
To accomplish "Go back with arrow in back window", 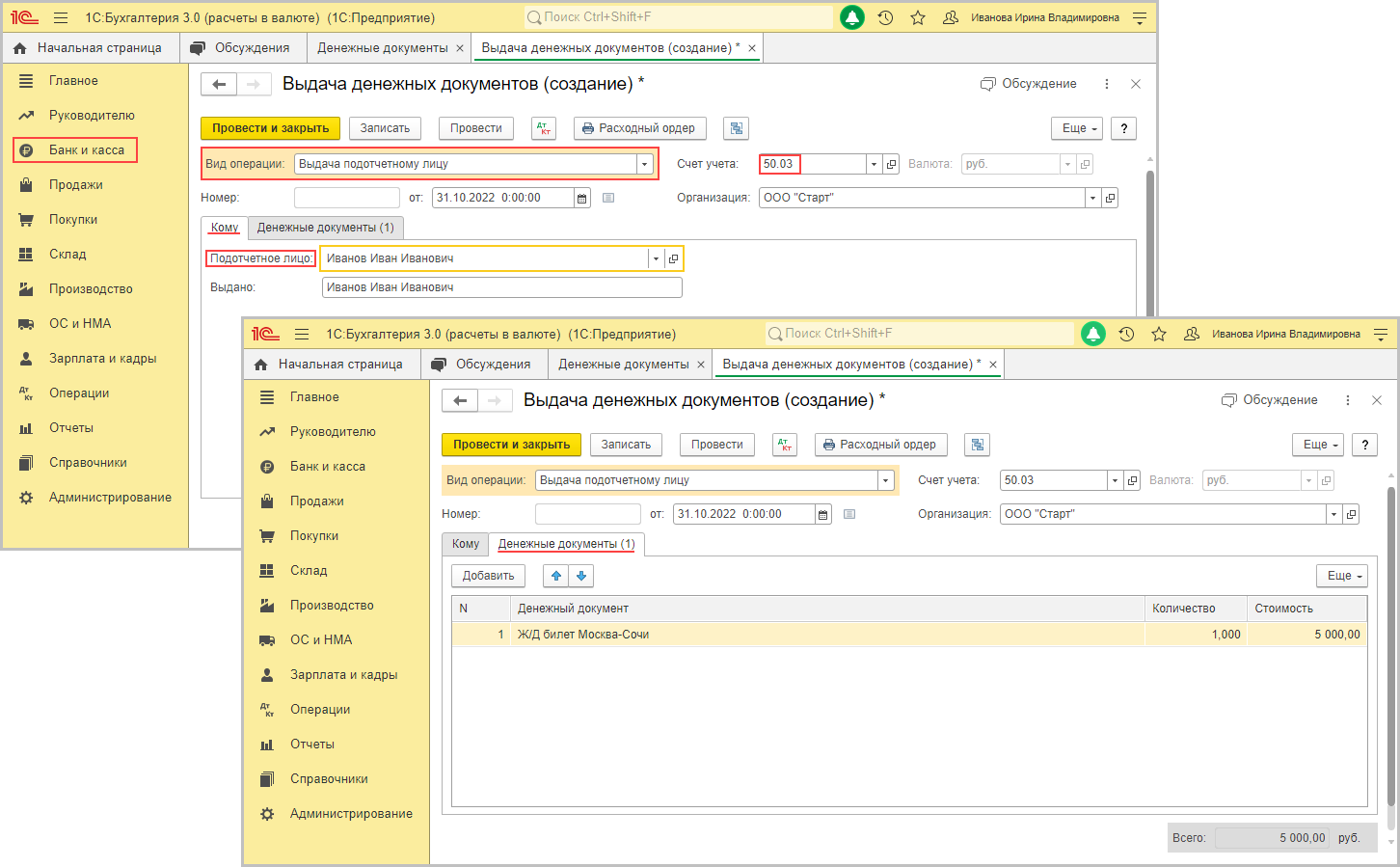I will [x=219, y=85].
